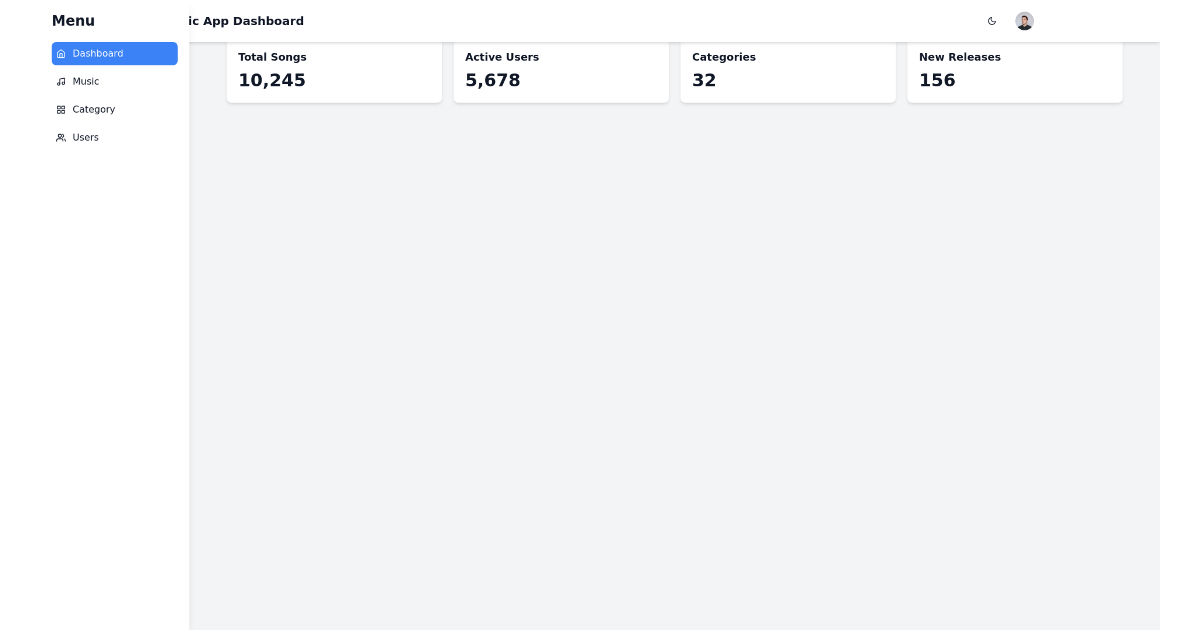The image size is (1200, 630).
Task: Select the Music note icon to browse songs
Action: tap(60, 81)
